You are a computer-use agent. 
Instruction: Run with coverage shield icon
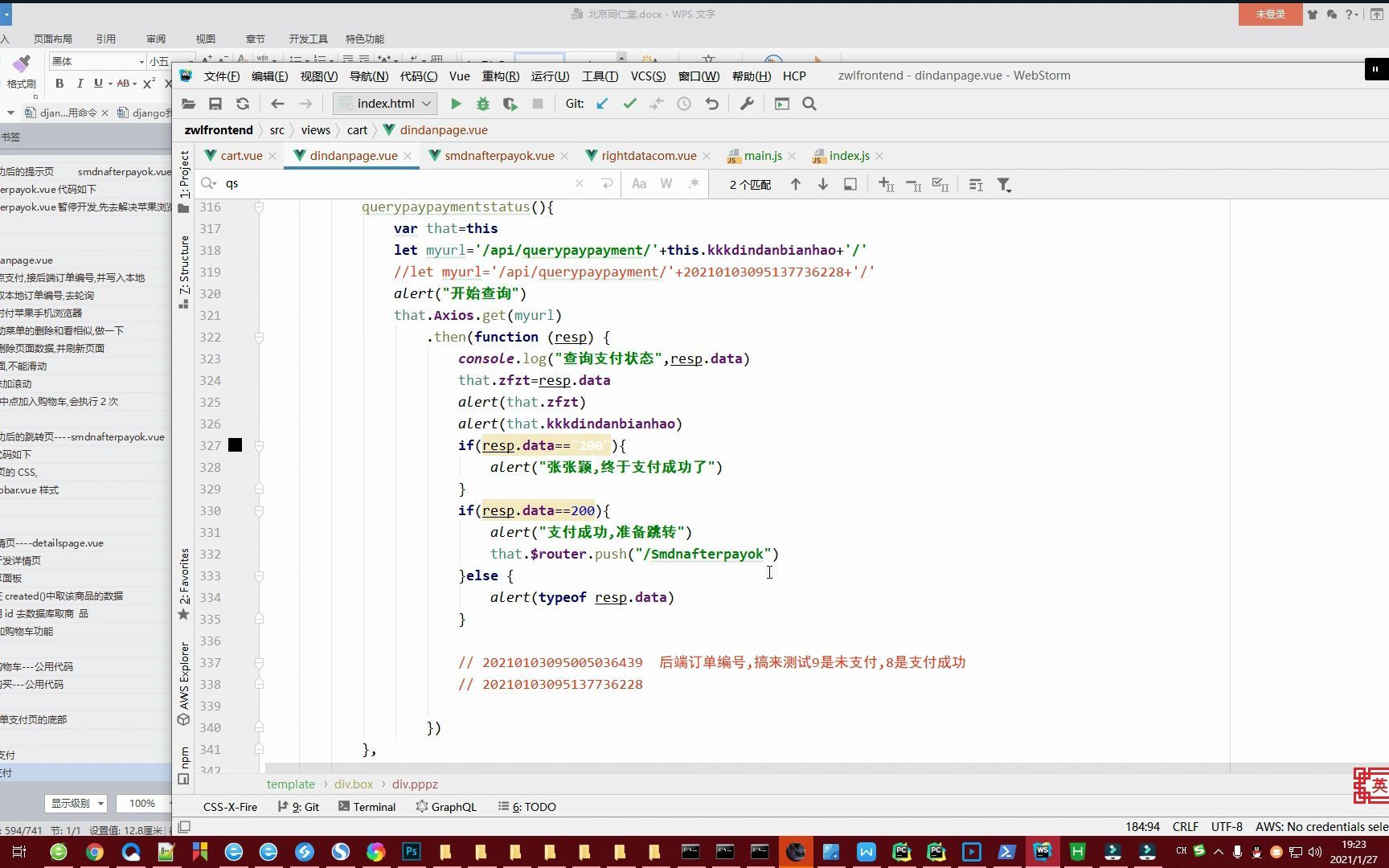(510, 104)
